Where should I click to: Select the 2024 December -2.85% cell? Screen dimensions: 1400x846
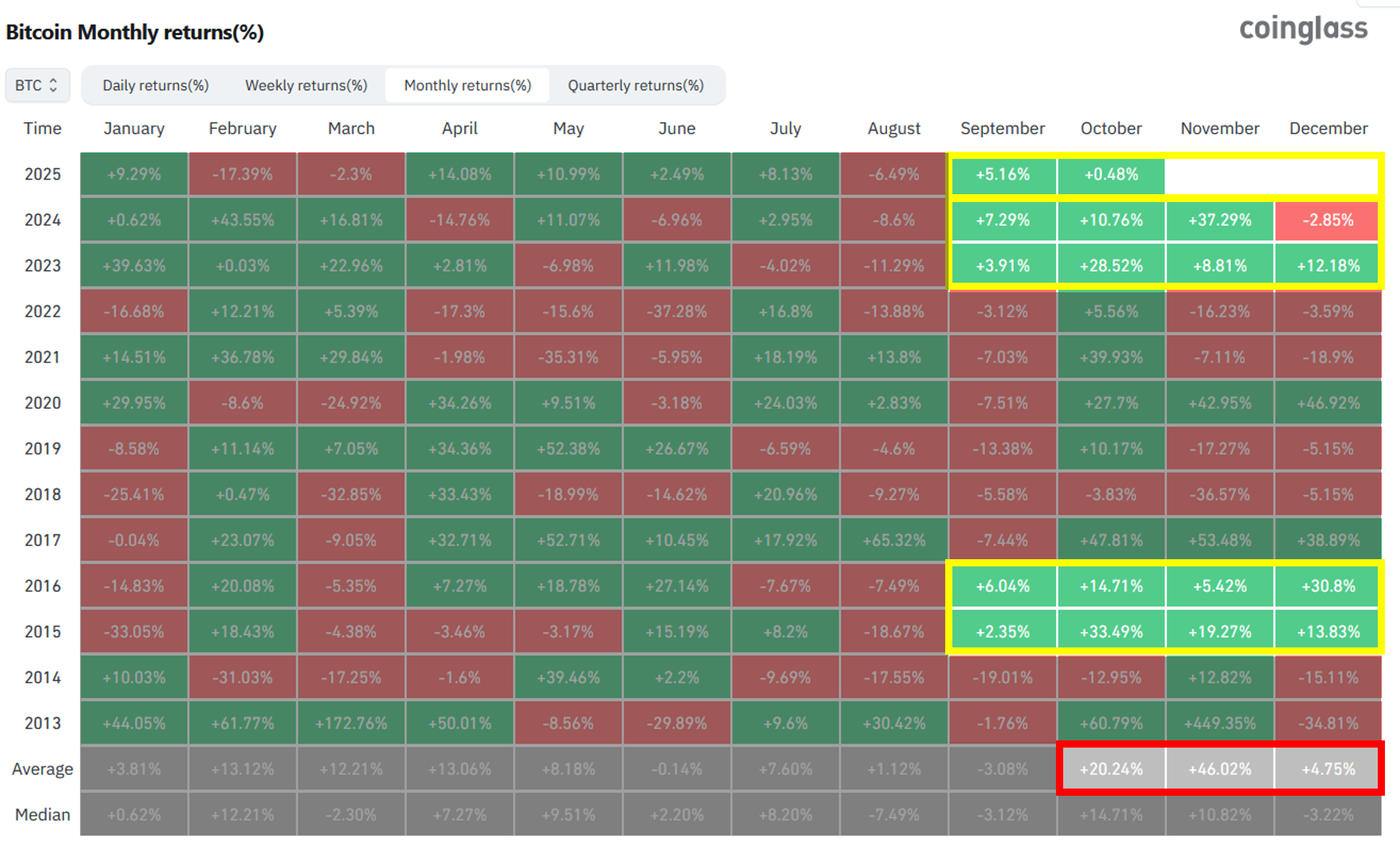[1327, 220]
